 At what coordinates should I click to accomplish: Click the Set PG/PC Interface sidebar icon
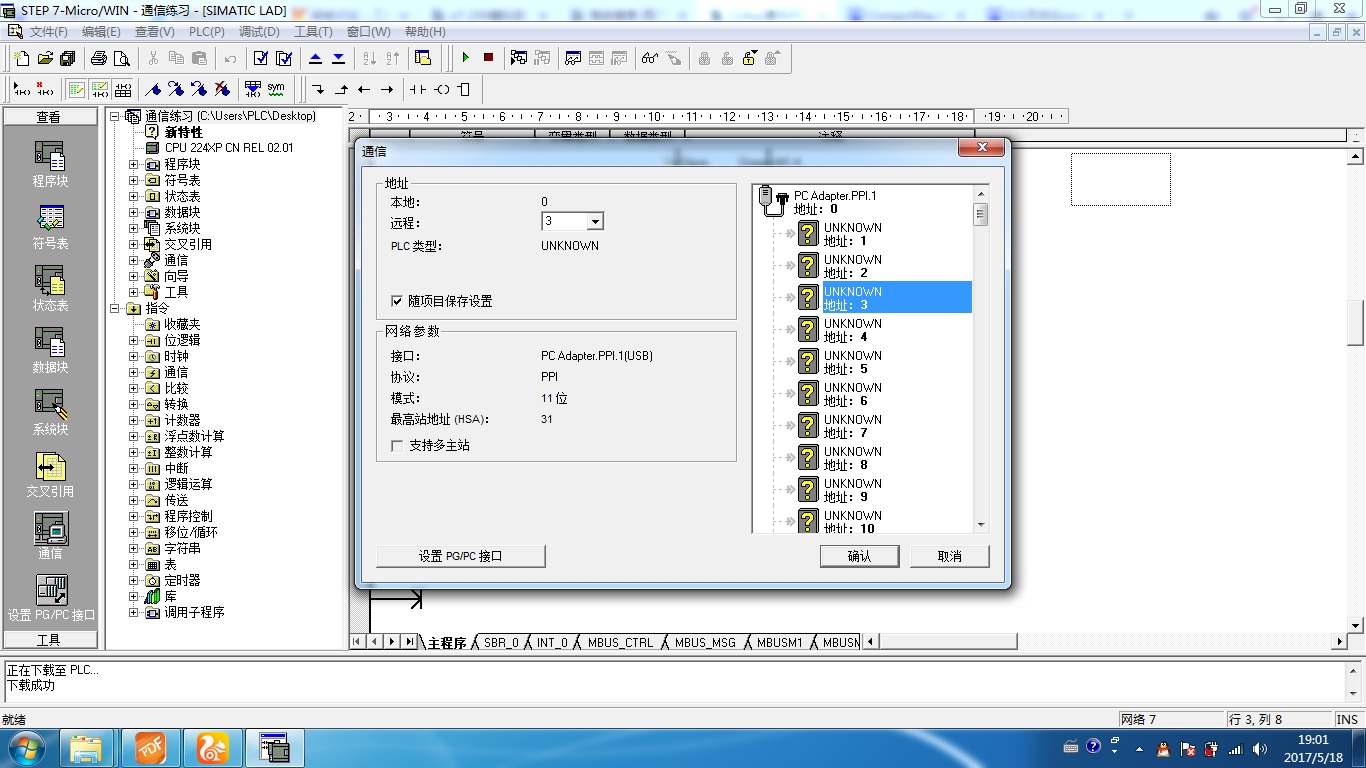[51, 597]
